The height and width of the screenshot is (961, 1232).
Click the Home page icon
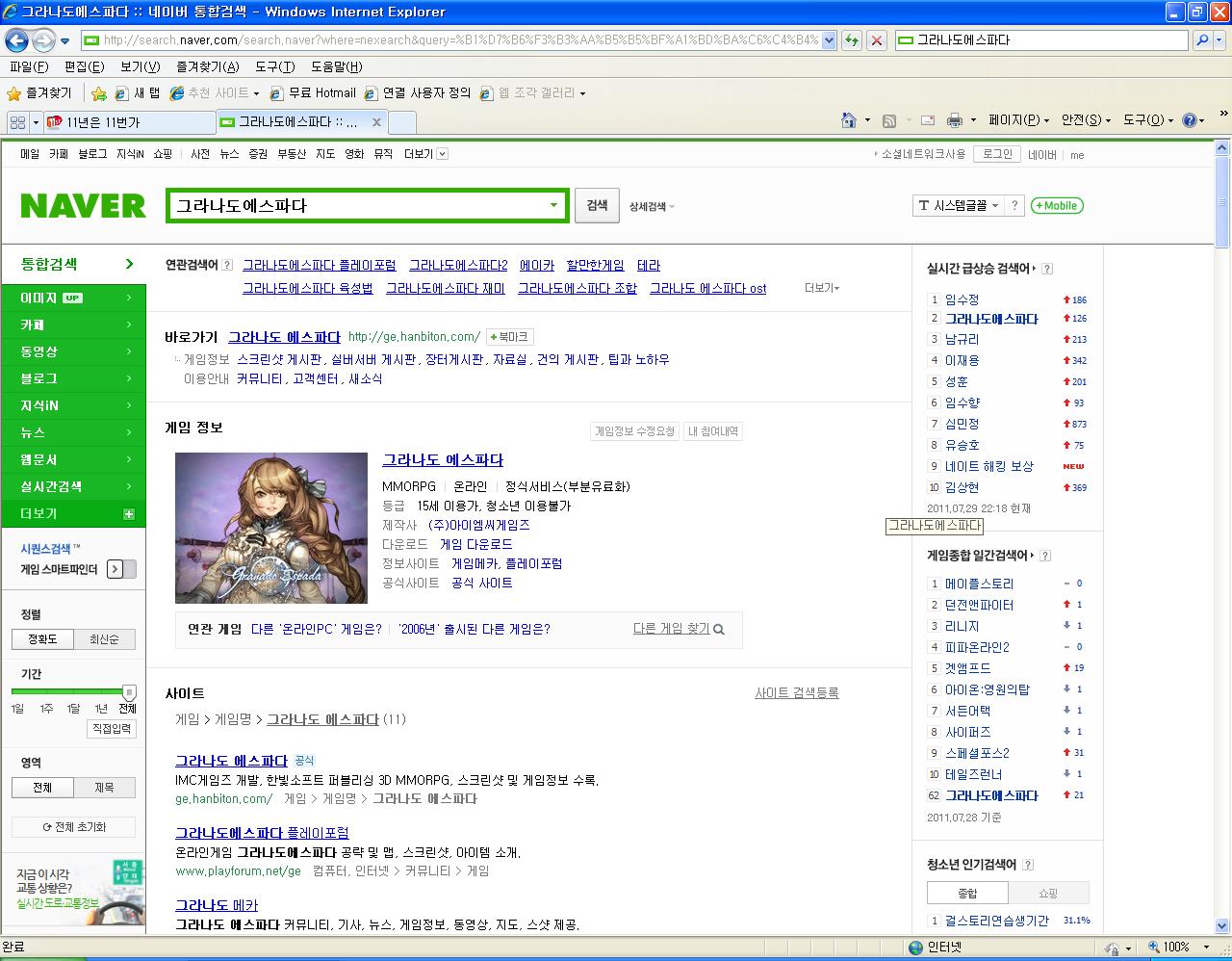(848, 120)
